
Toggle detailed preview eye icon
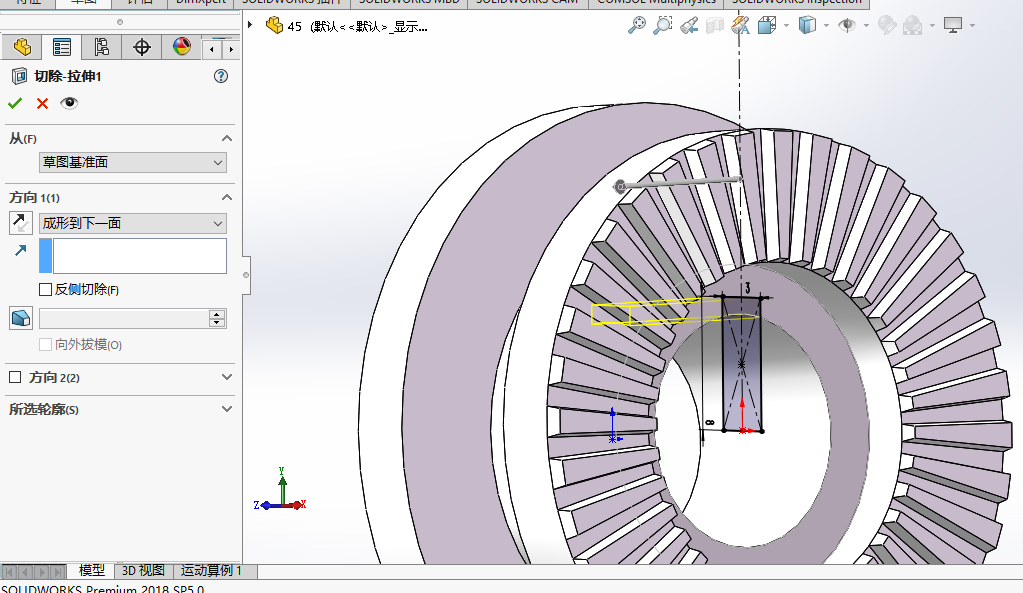(69, 103)
